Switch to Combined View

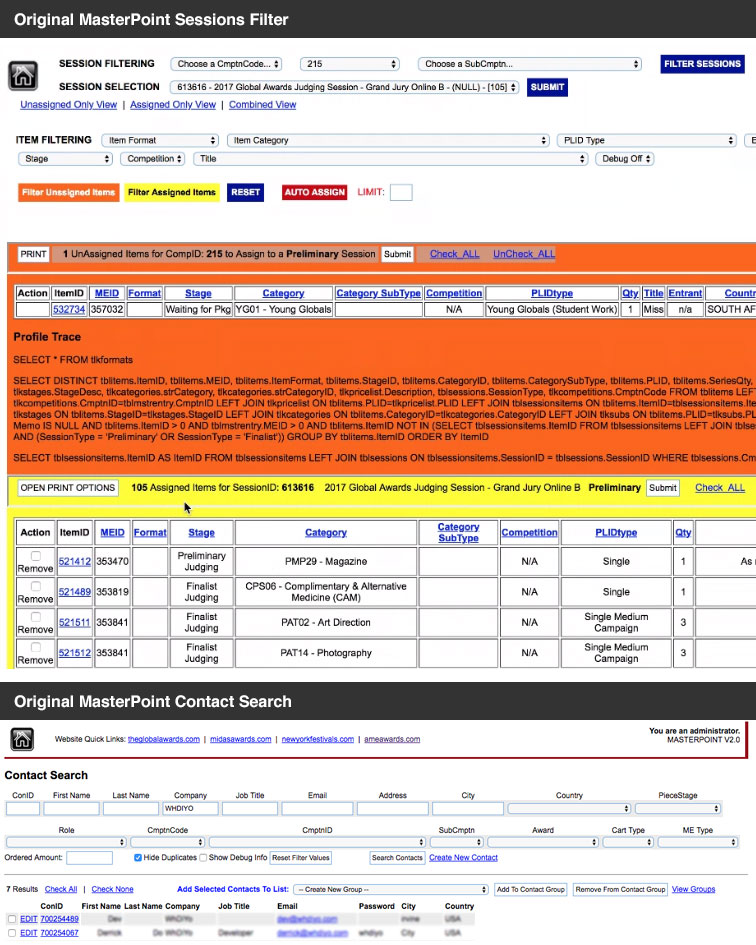262,105
